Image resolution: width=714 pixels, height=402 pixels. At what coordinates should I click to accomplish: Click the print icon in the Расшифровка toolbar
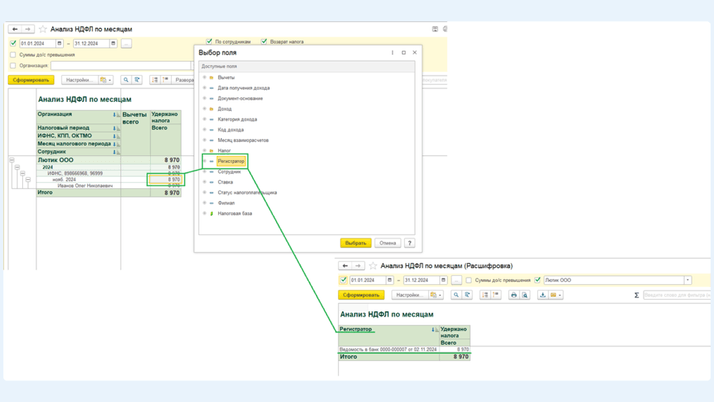pyautogui.click(x=514, y=295)
